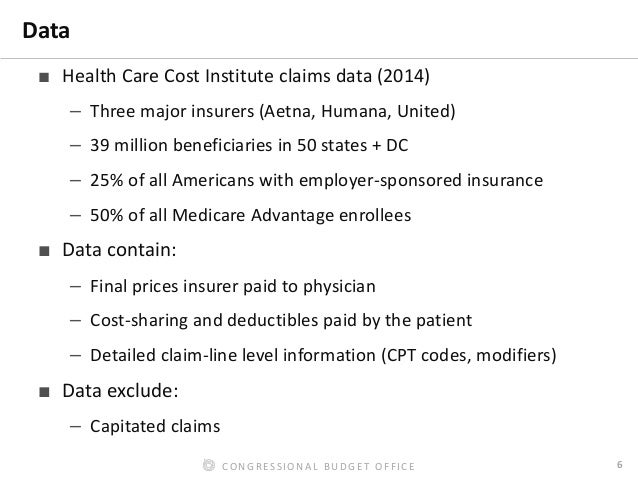This screenshot has height=479, width=638.
Task: Click the dash before 'Capitated claims'
Action: [x=75, y=427]
